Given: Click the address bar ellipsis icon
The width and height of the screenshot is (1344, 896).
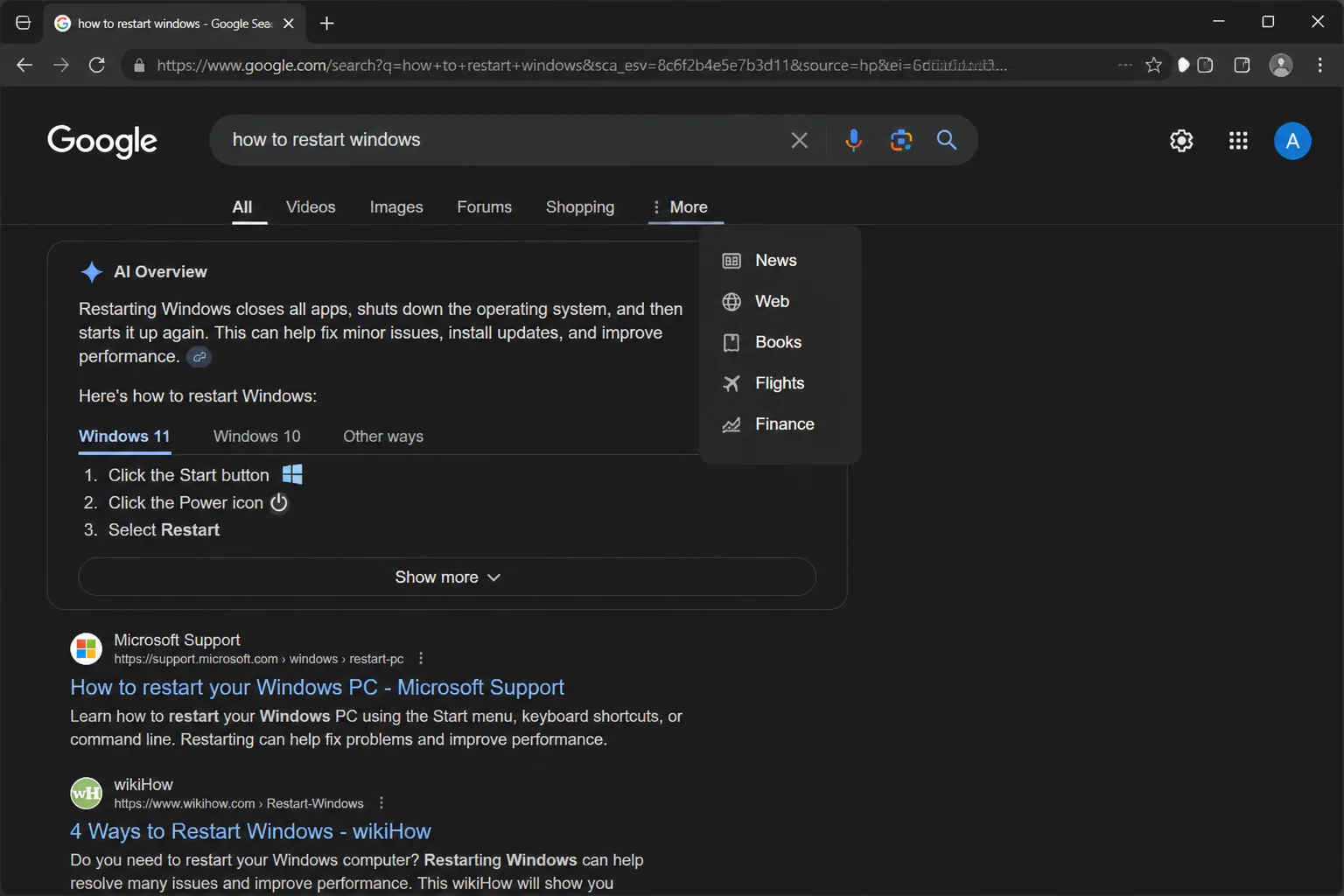Looking at the screenshot, I should (1125, 65).
